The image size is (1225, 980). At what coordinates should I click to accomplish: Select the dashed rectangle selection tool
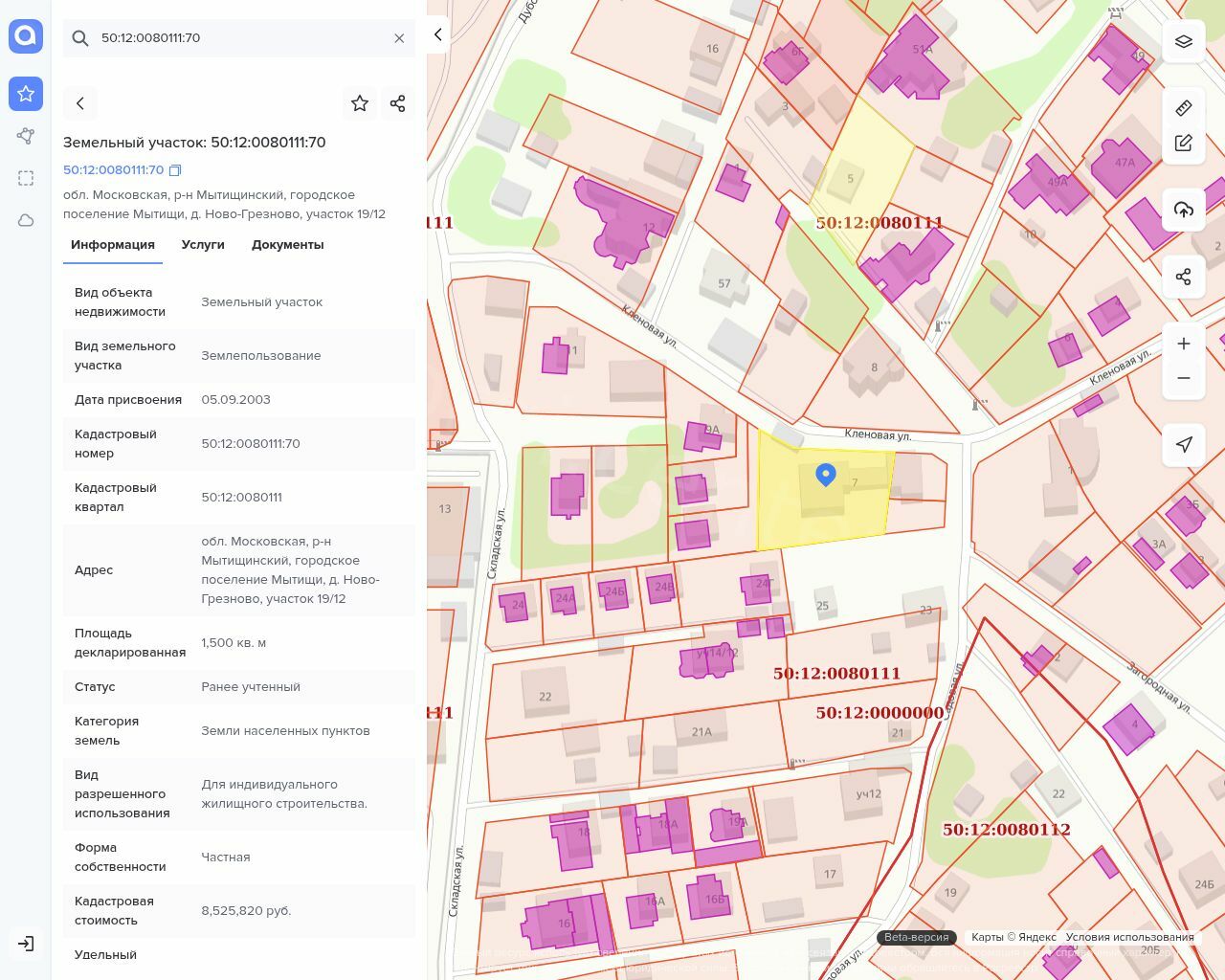pos(26,178)
